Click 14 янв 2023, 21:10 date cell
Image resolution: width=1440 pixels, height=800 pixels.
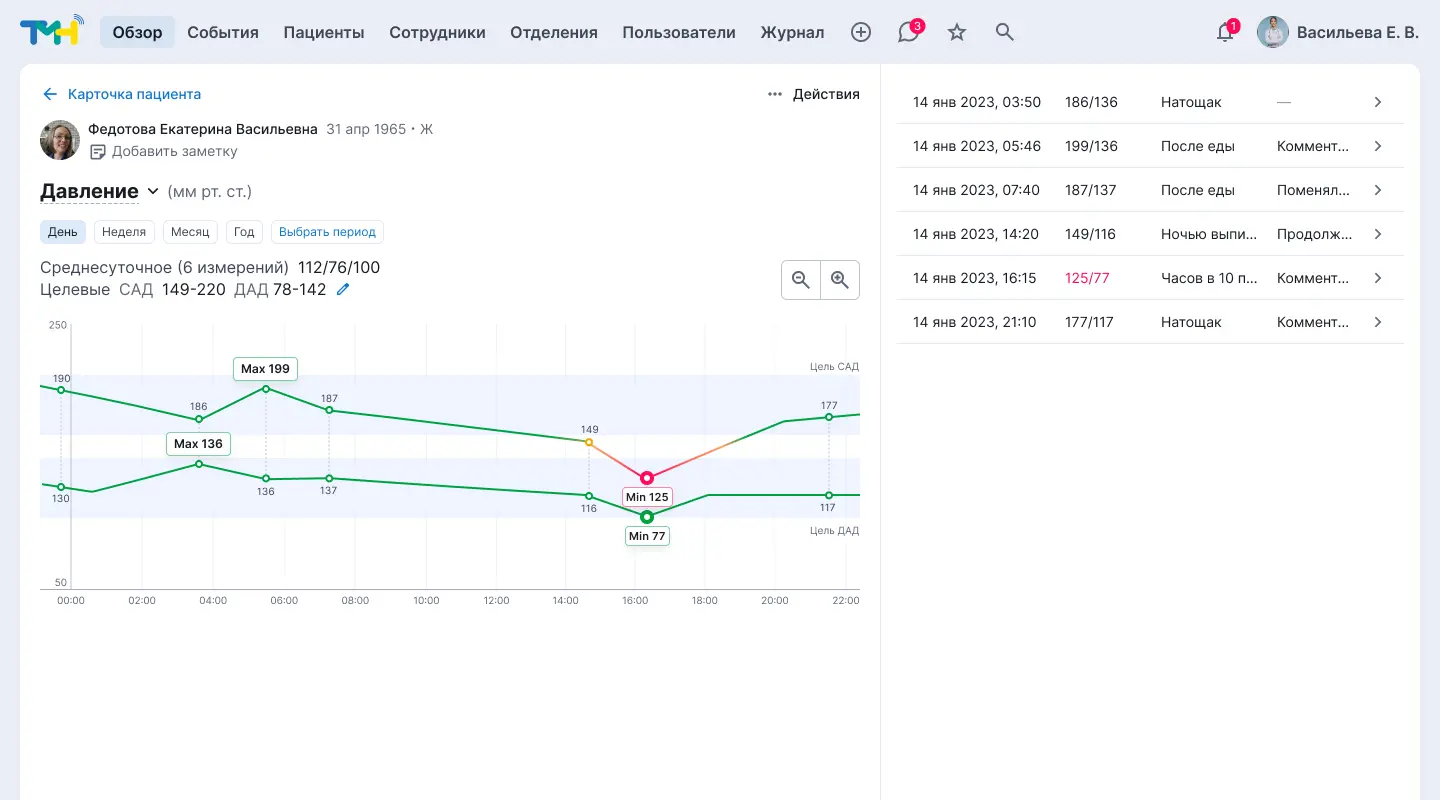[x=974, y=322]
